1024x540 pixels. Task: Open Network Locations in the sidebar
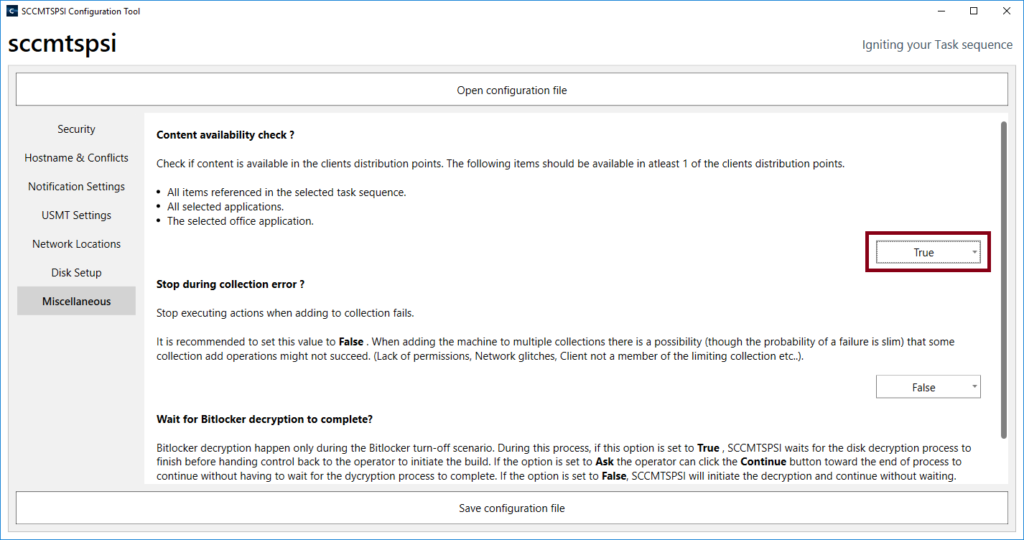[x=76, y=244]
